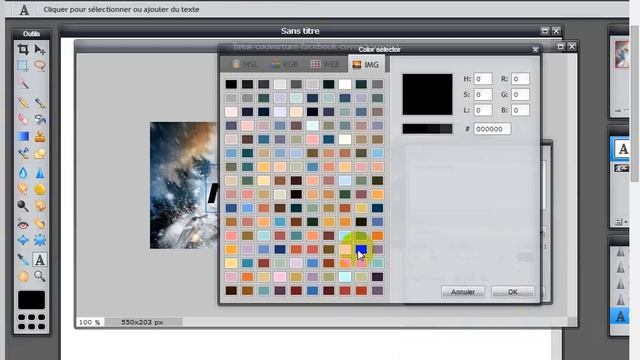Select the Dodge tool
Viewport: 640px width, 360px height.
23,206
